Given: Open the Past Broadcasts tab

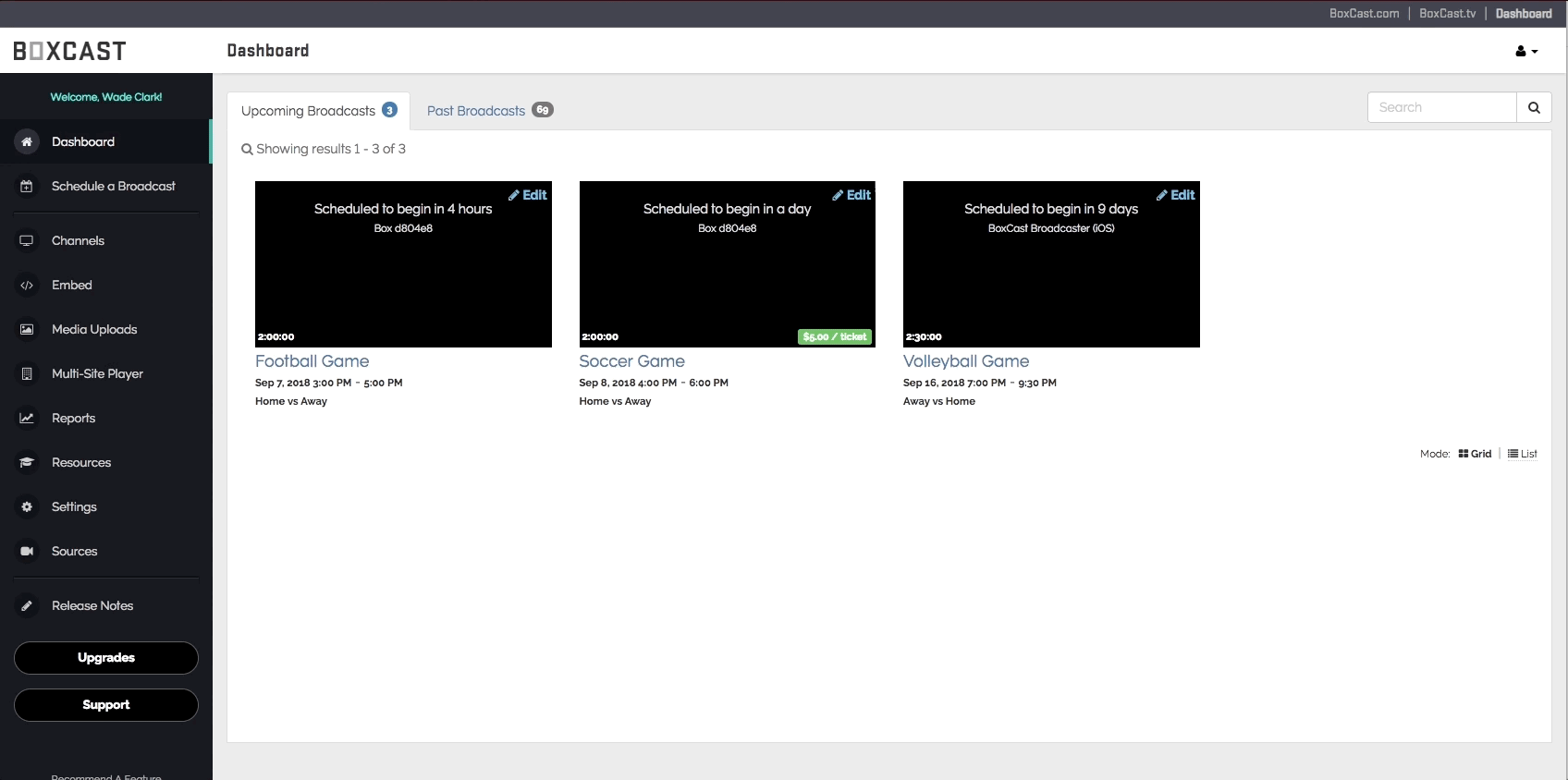Looking at the screenshot, I should (488, 111).
